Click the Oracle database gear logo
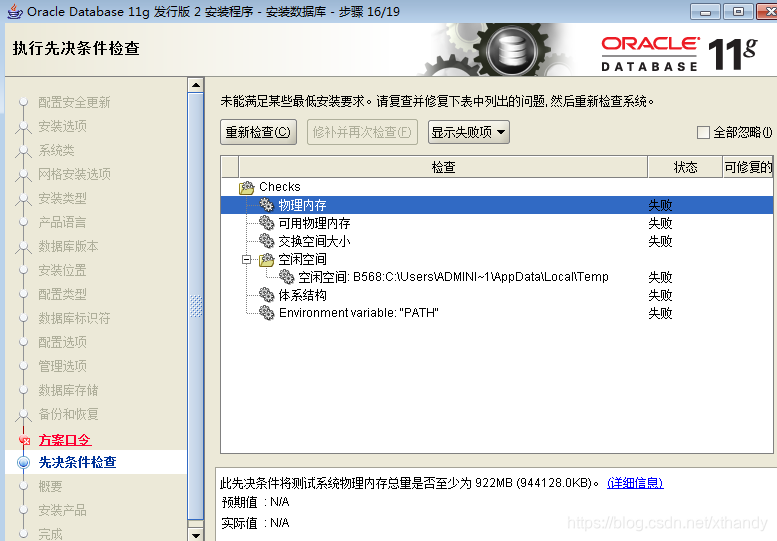The width and height of the screenshot is (777, 541). pyautogui.click(x=510, y=50)
